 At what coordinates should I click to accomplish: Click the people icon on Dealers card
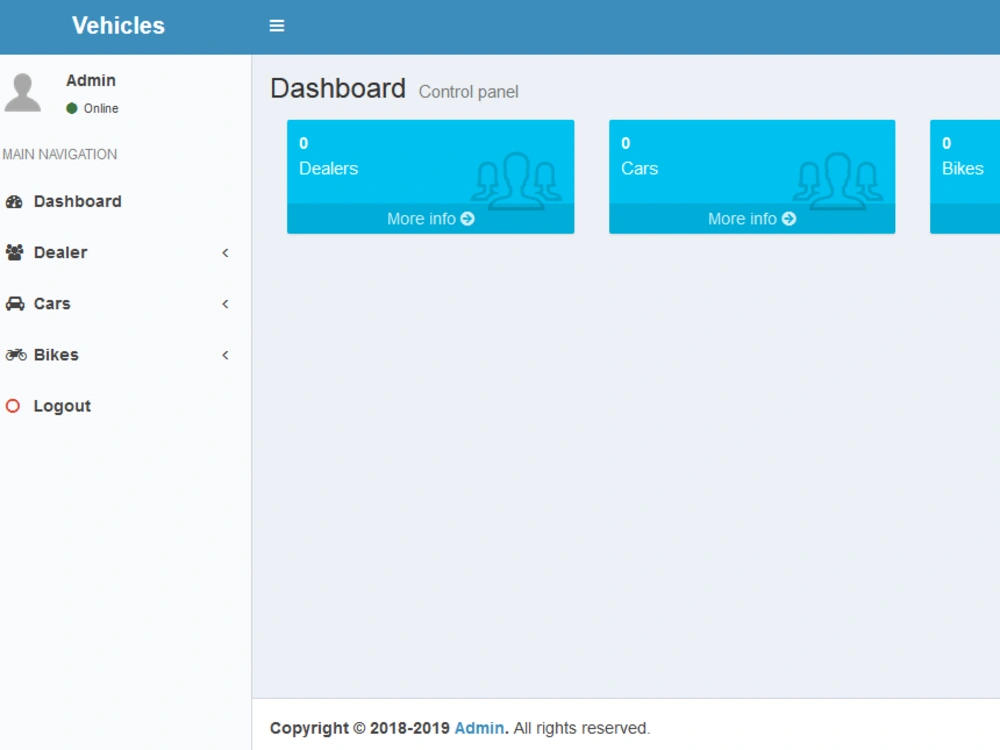[x=517, y=181]
